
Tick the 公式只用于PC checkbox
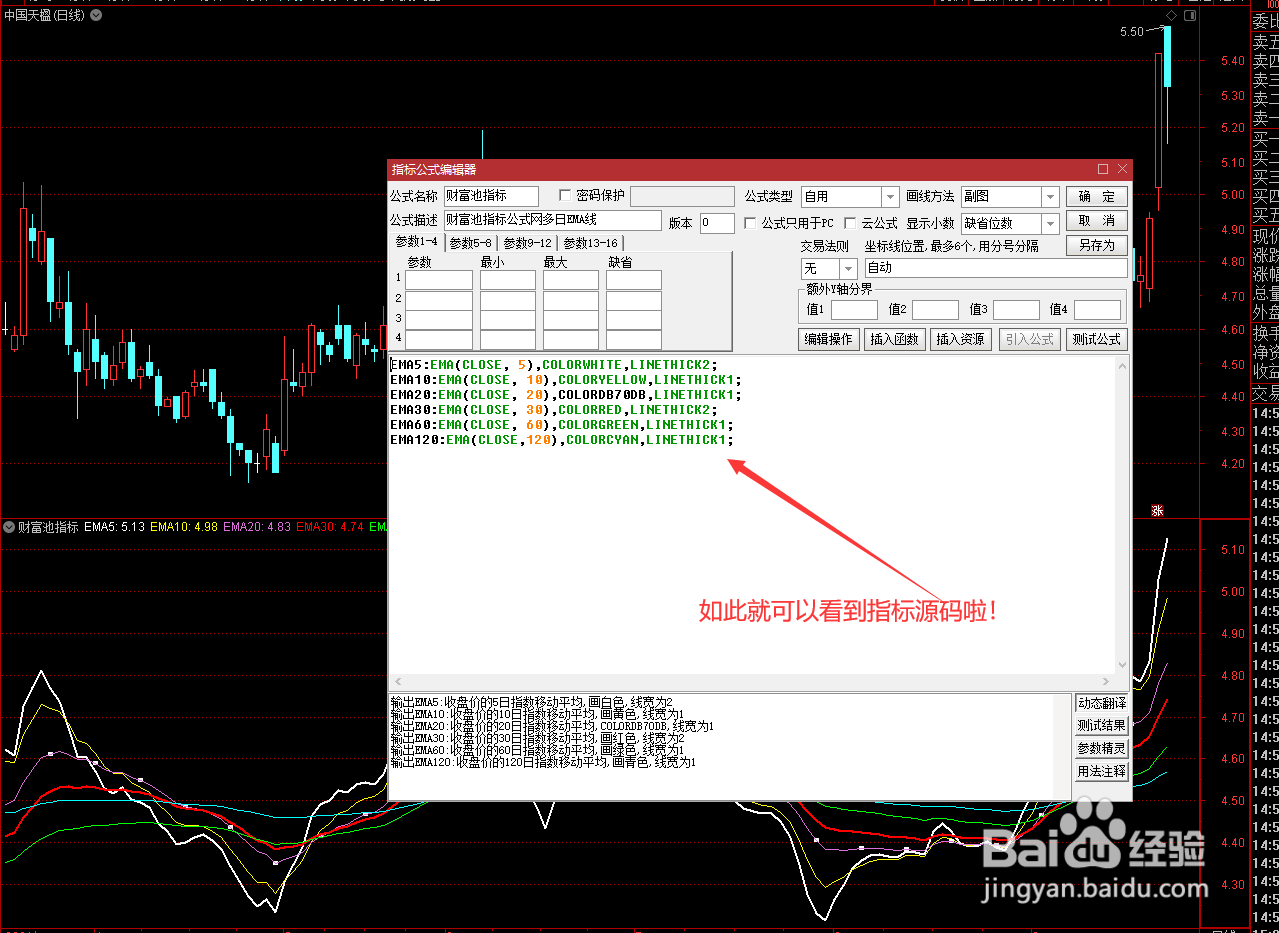(x=751, y=223)
